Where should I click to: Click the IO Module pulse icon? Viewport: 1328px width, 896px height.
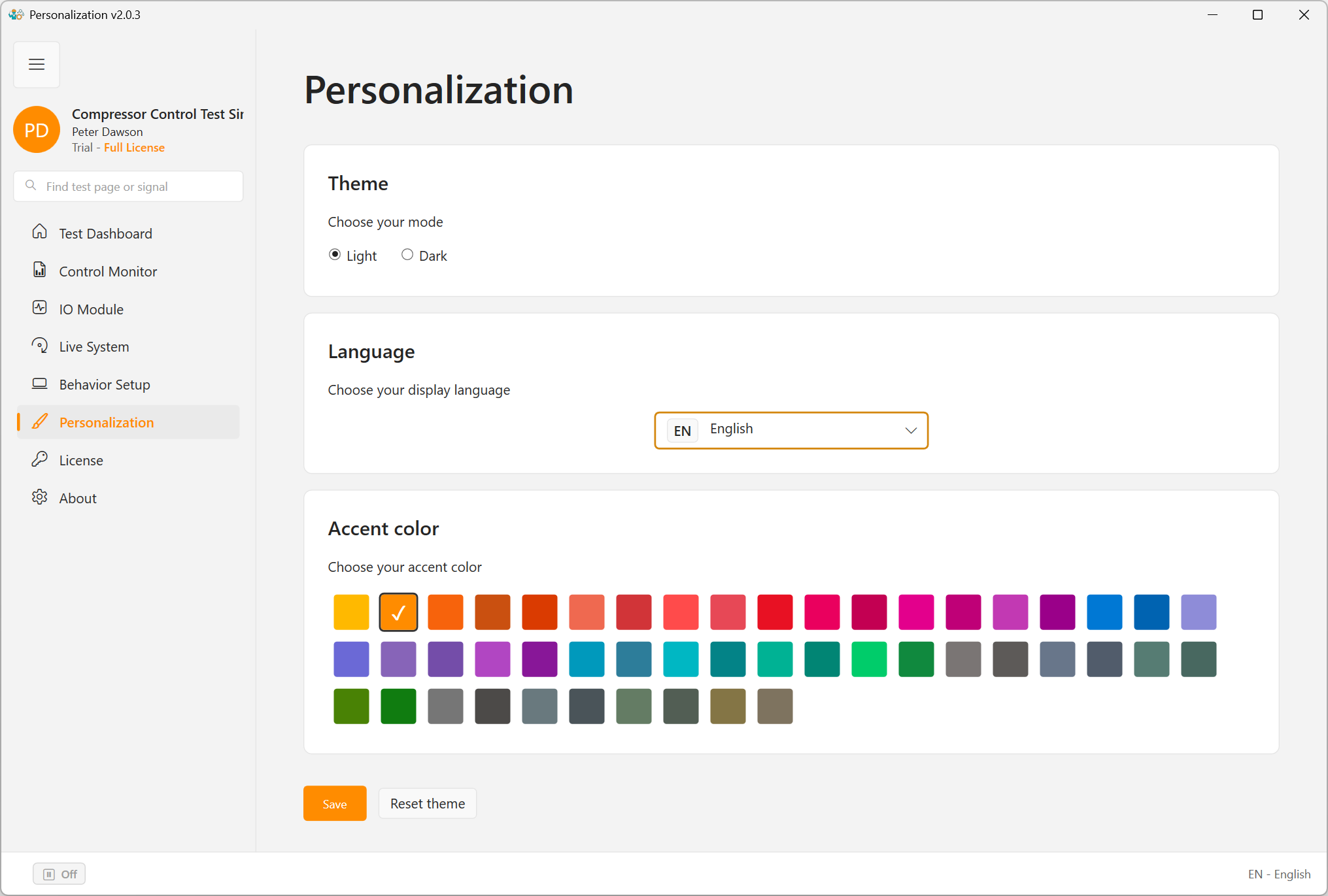click(40, 308)
